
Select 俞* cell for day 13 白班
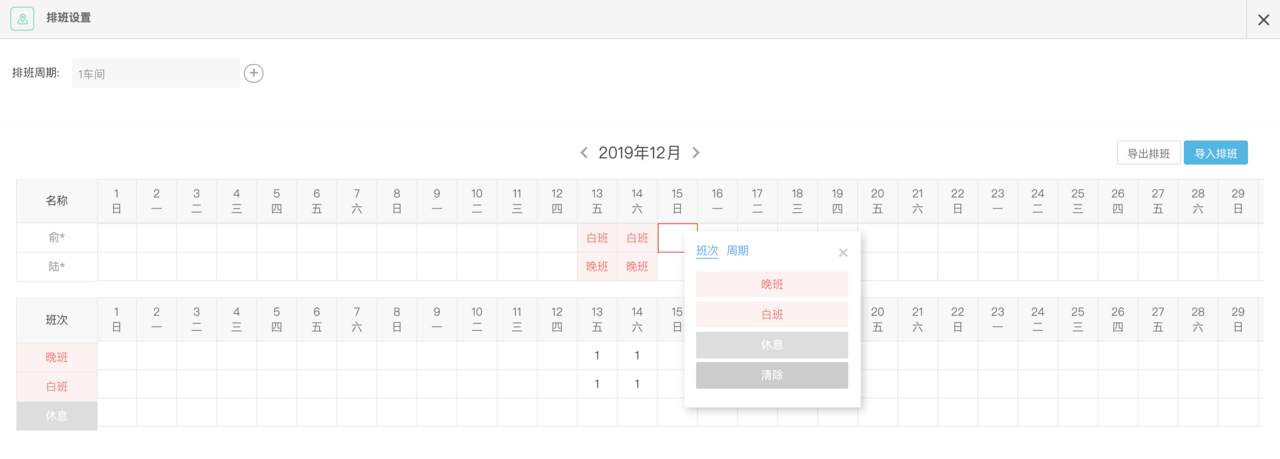pos(597,238)
